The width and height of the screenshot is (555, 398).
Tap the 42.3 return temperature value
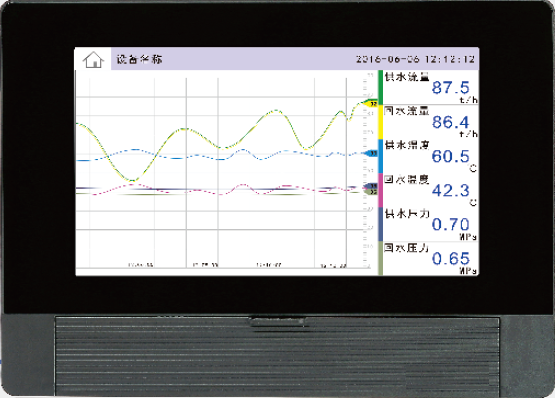tap(450, 191)
